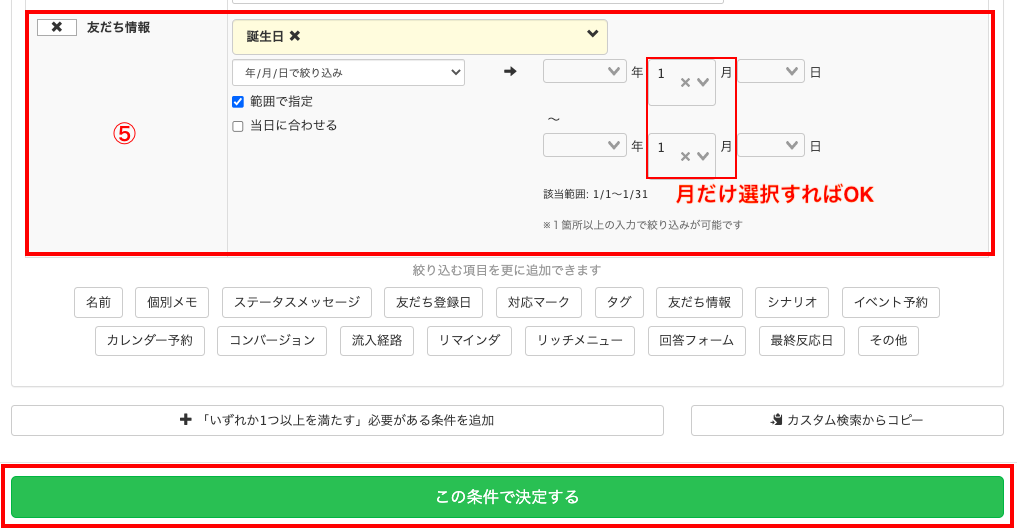Expand the start month dropdown arrow
This screenshot has height=532, width=1025.
[x=703, y=82]
